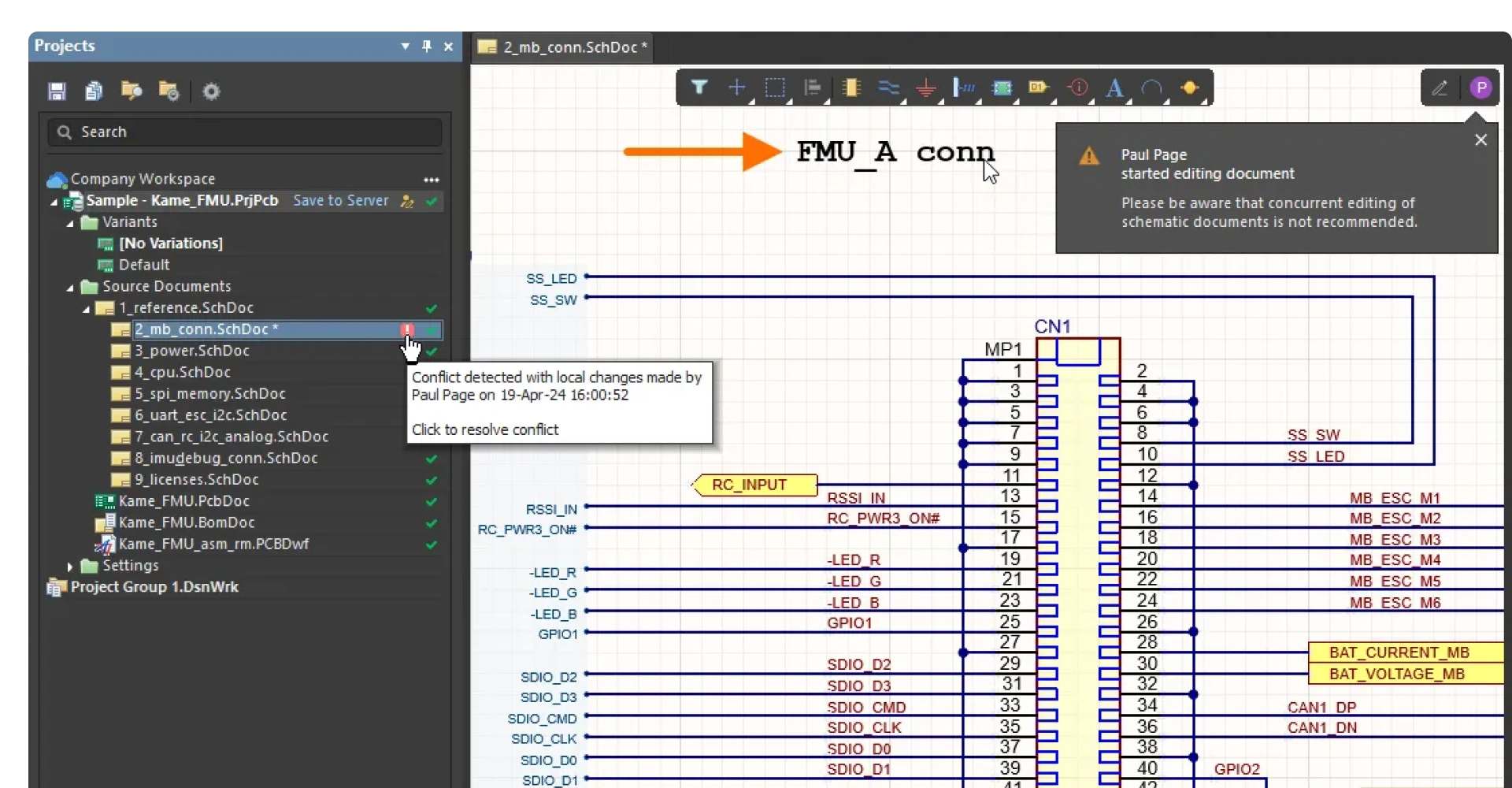Screen dimensions: 1512x788
Task: Click Project Group 1.DsnWrk entry
Action: point(154,587)
